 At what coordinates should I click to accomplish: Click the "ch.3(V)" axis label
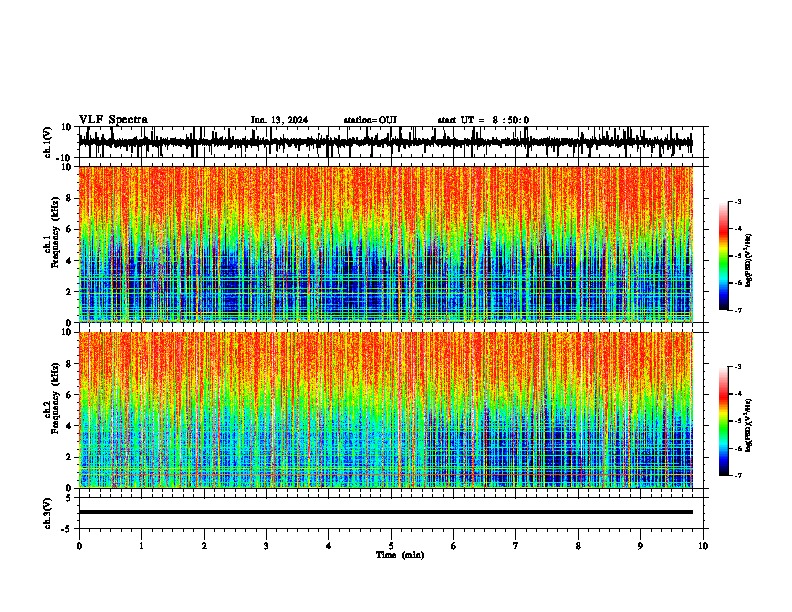48,514
